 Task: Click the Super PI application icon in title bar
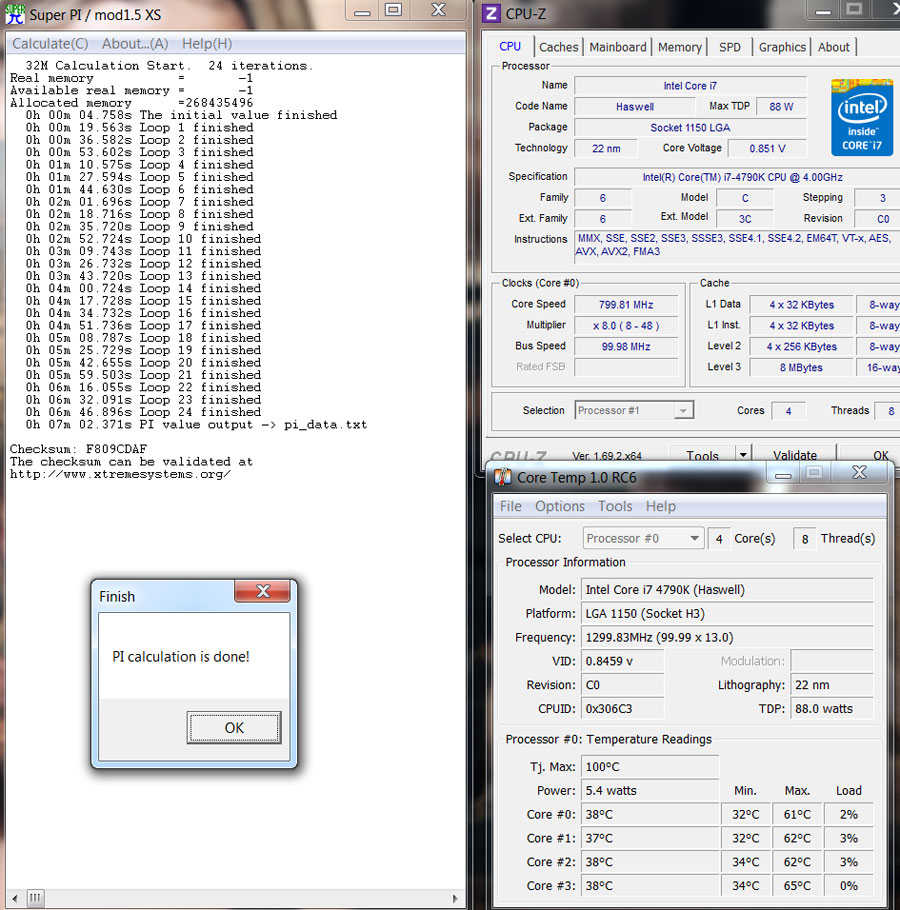click(x=15, y=14)
